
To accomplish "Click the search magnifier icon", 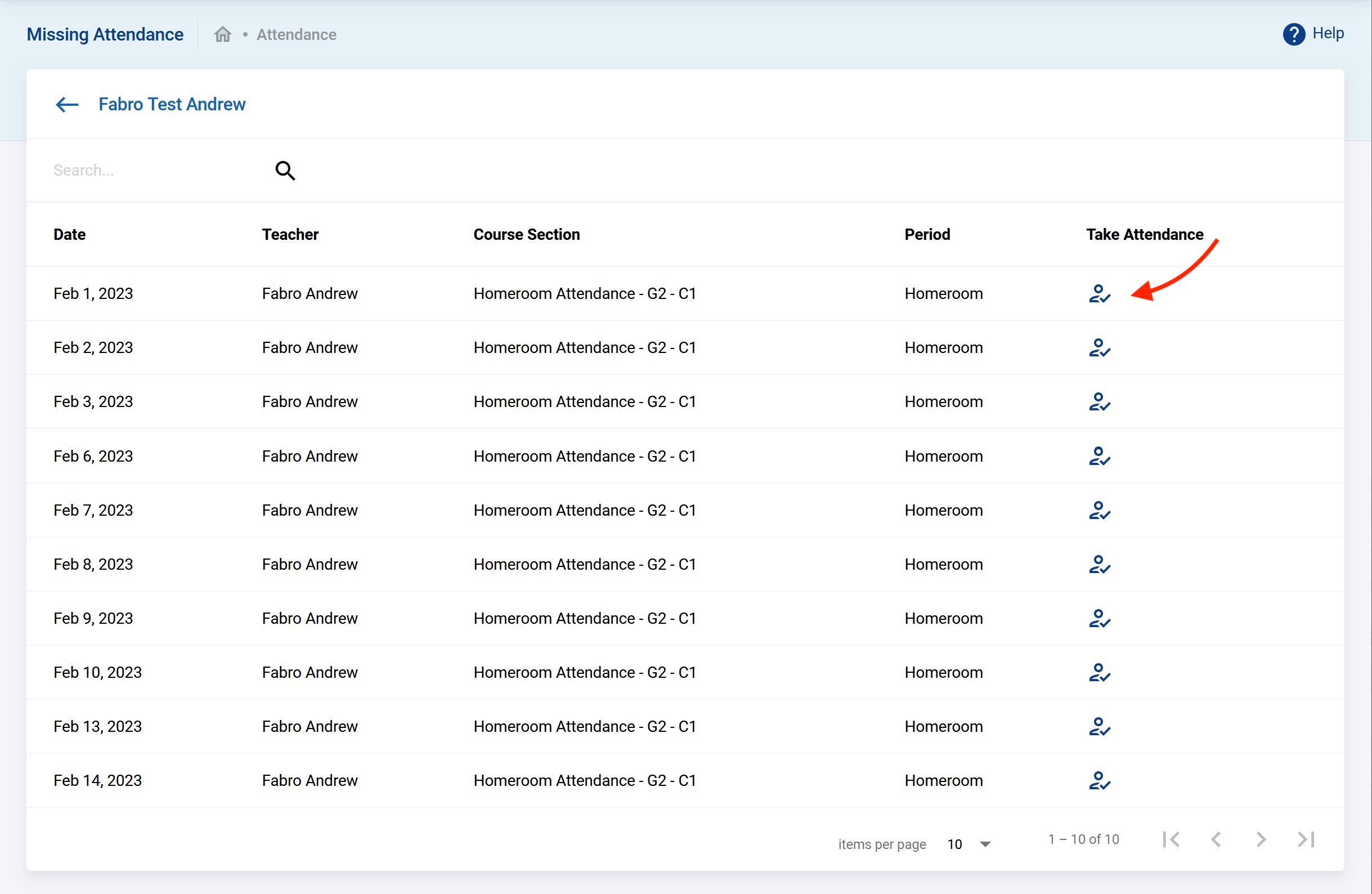I will point(285,171).
